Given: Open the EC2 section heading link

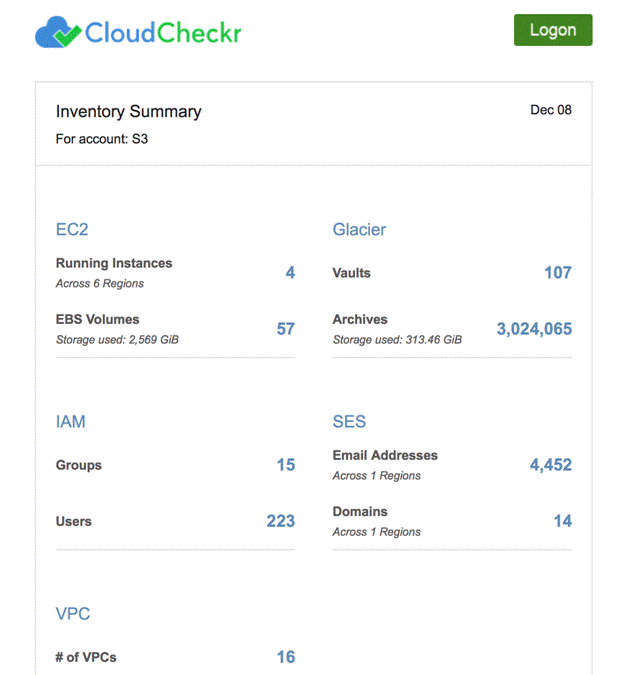Looking at the screenshot, I should pos(72,229).
